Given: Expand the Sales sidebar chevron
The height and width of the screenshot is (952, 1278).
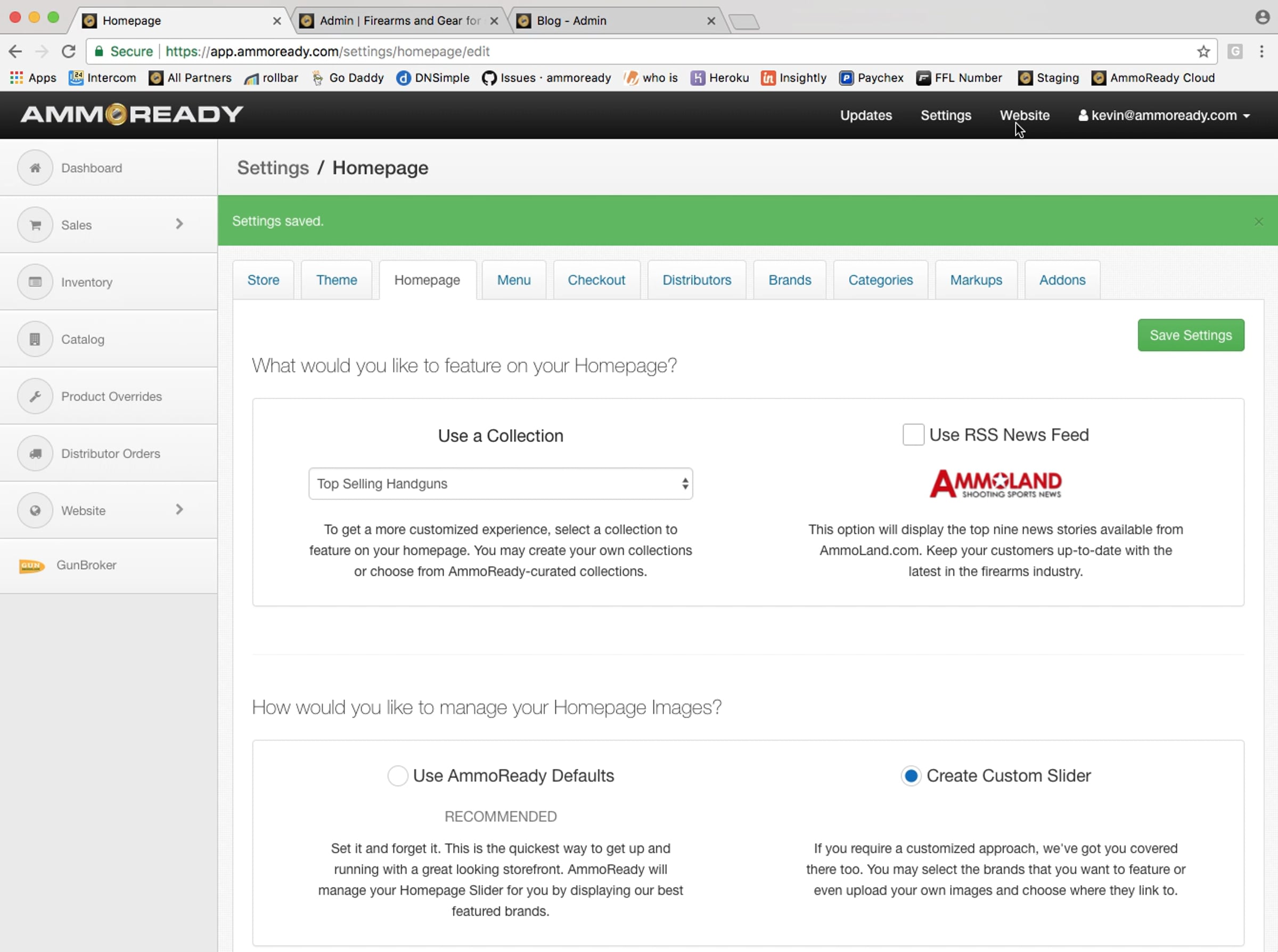Looking at the screenshot, I should click(x=179, y=224).
